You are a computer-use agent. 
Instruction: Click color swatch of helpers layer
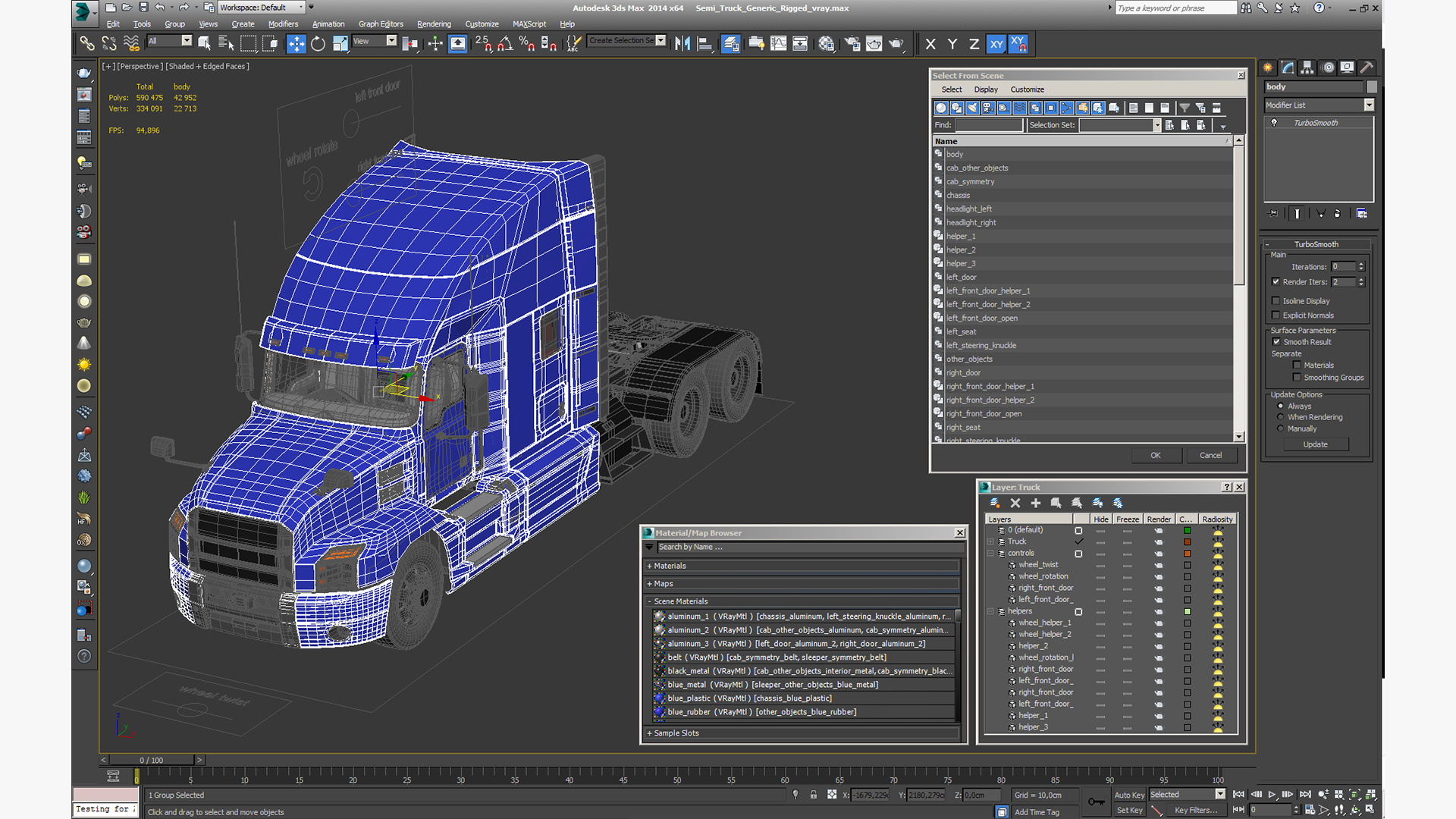point(1188,611)
